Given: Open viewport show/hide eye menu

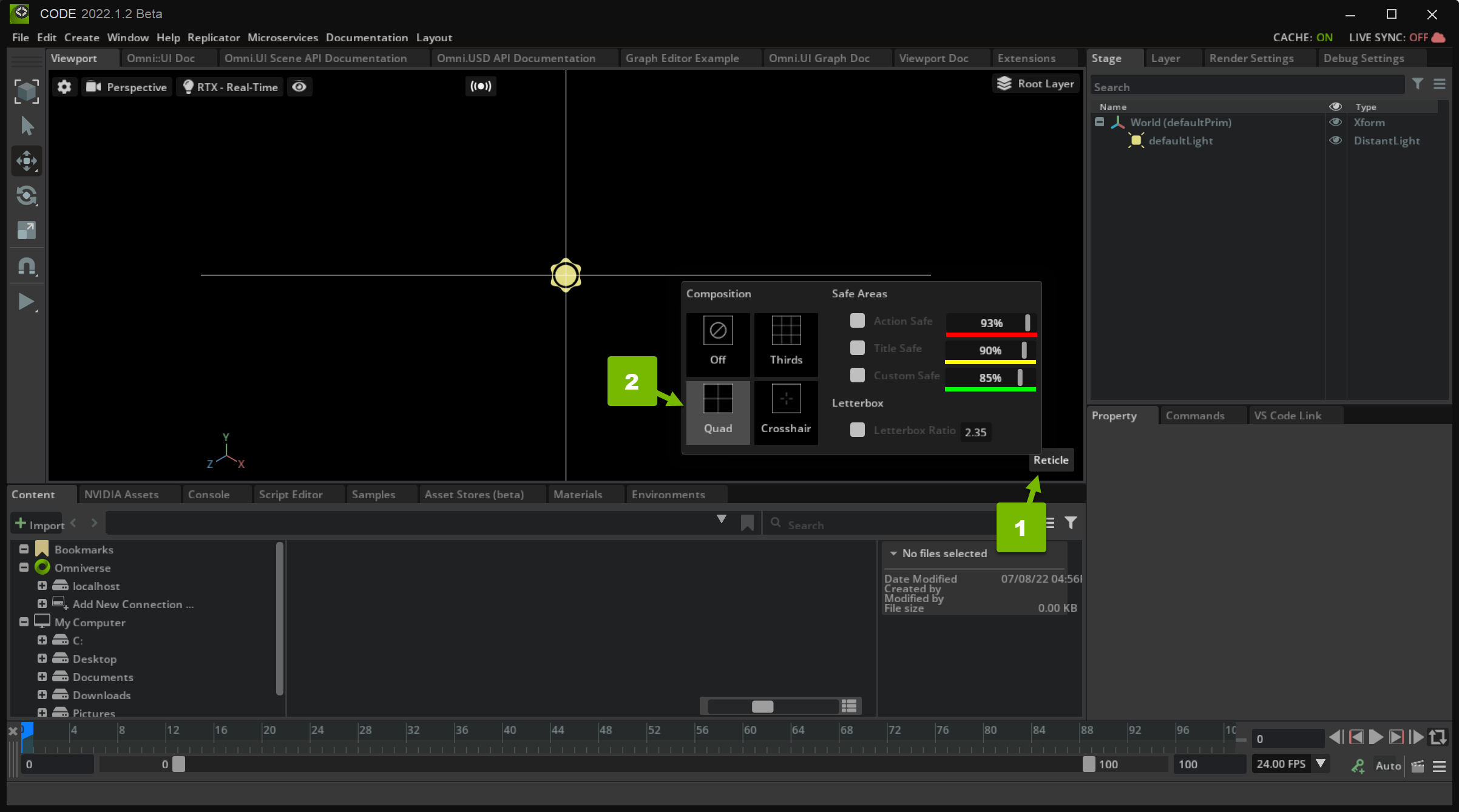Looking at the screenshot, I should click(299, 87).
